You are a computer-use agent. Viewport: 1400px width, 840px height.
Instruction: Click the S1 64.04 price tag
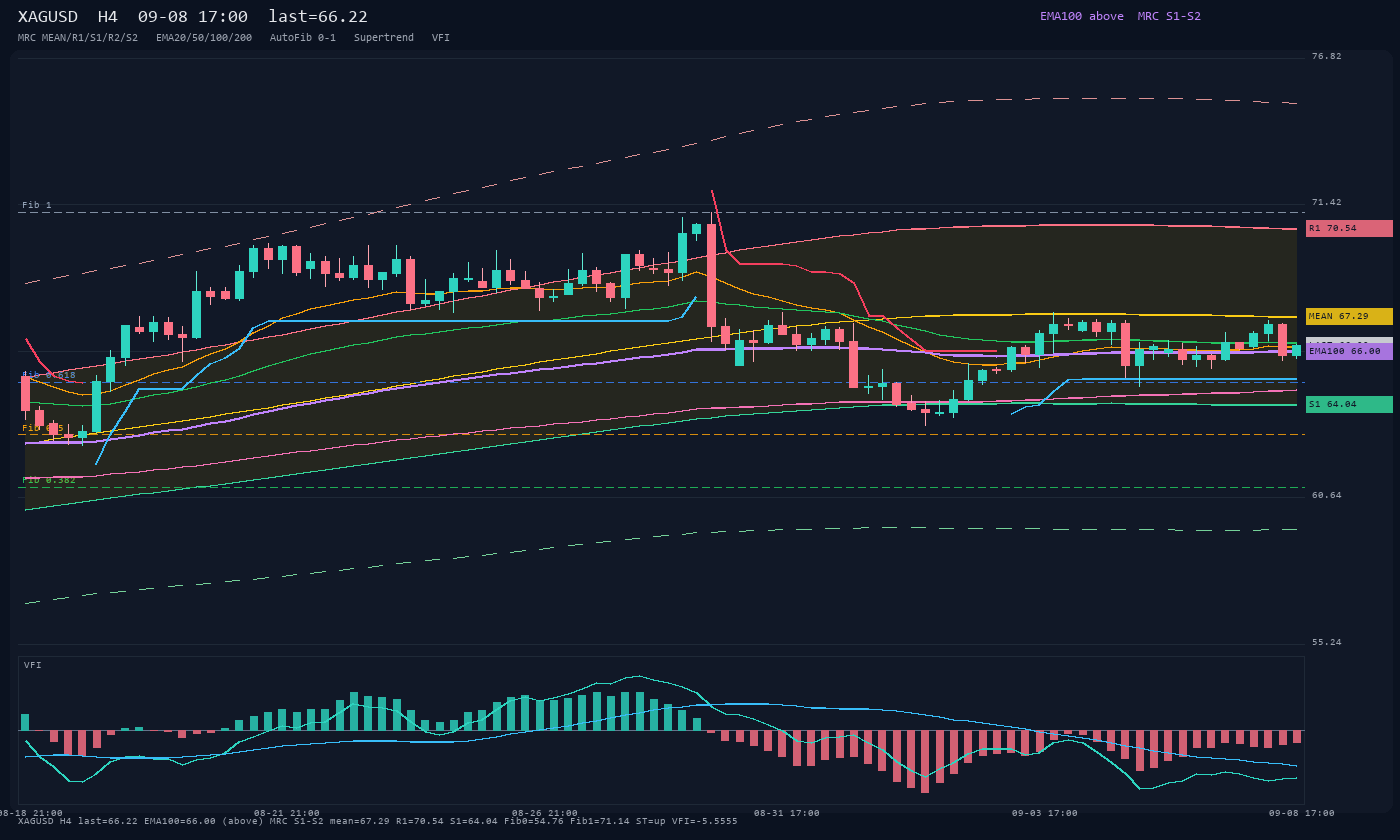point(1349,404)
